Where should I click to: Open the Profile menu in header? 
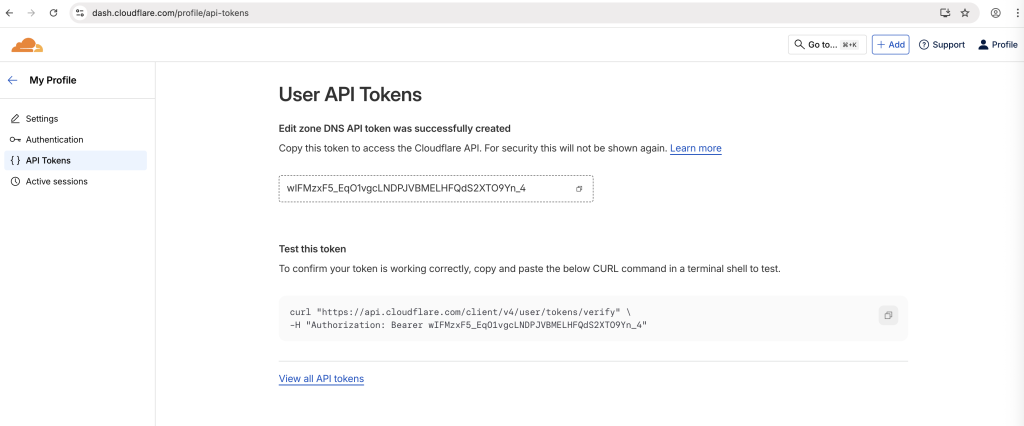997,45
